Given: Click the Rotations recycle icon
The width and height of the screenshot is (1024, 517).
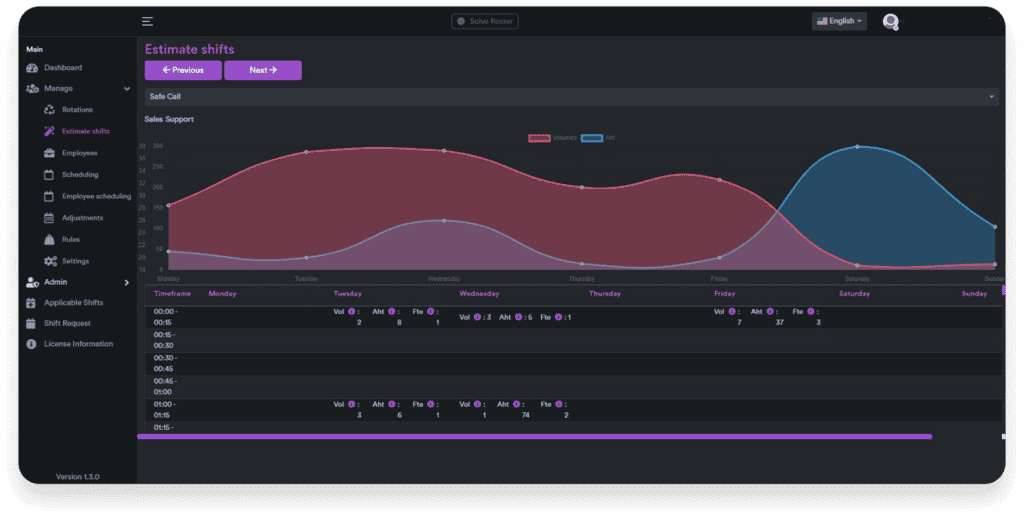Looking at the screenshot, I should pos(50,110).
